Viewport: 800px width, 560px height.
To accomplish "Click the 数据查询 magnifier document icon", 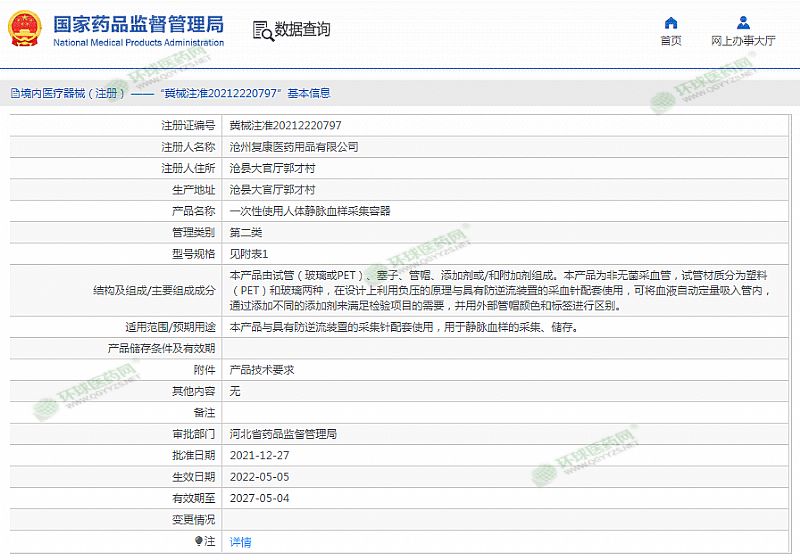I will point(262,30).
